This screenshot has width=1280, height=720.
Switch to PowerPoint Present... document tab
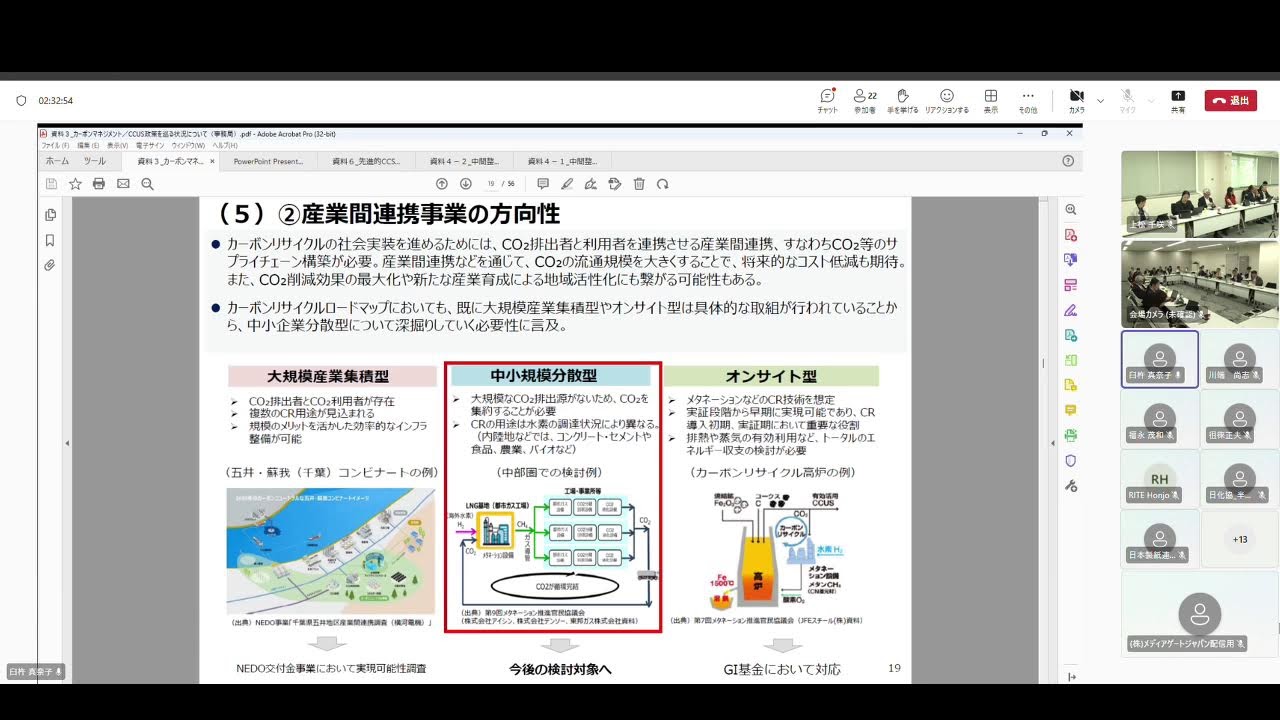click(x=268, y=161)
